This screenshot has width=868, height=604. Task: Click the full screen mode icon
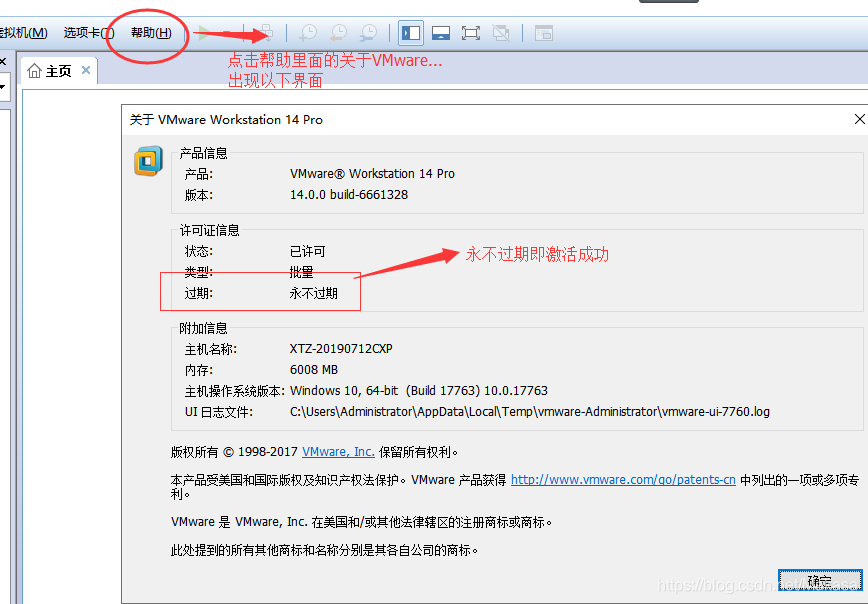471,33
